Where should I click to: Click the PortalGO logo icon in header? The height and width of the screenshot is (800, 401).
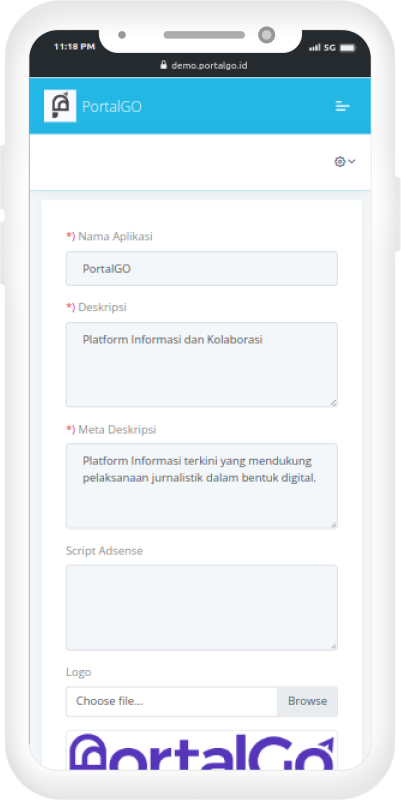(60, 106)
